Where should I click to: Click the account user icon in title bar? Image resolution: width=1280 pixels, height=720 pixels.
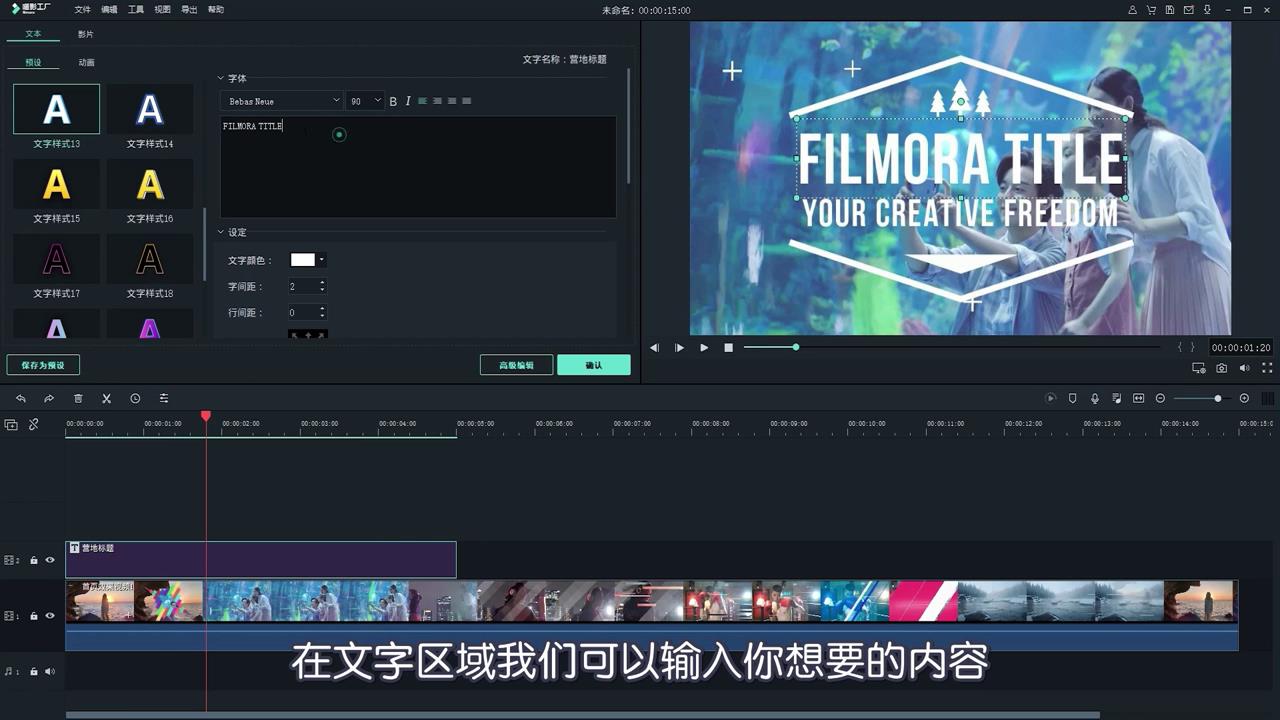(1132, 10)
